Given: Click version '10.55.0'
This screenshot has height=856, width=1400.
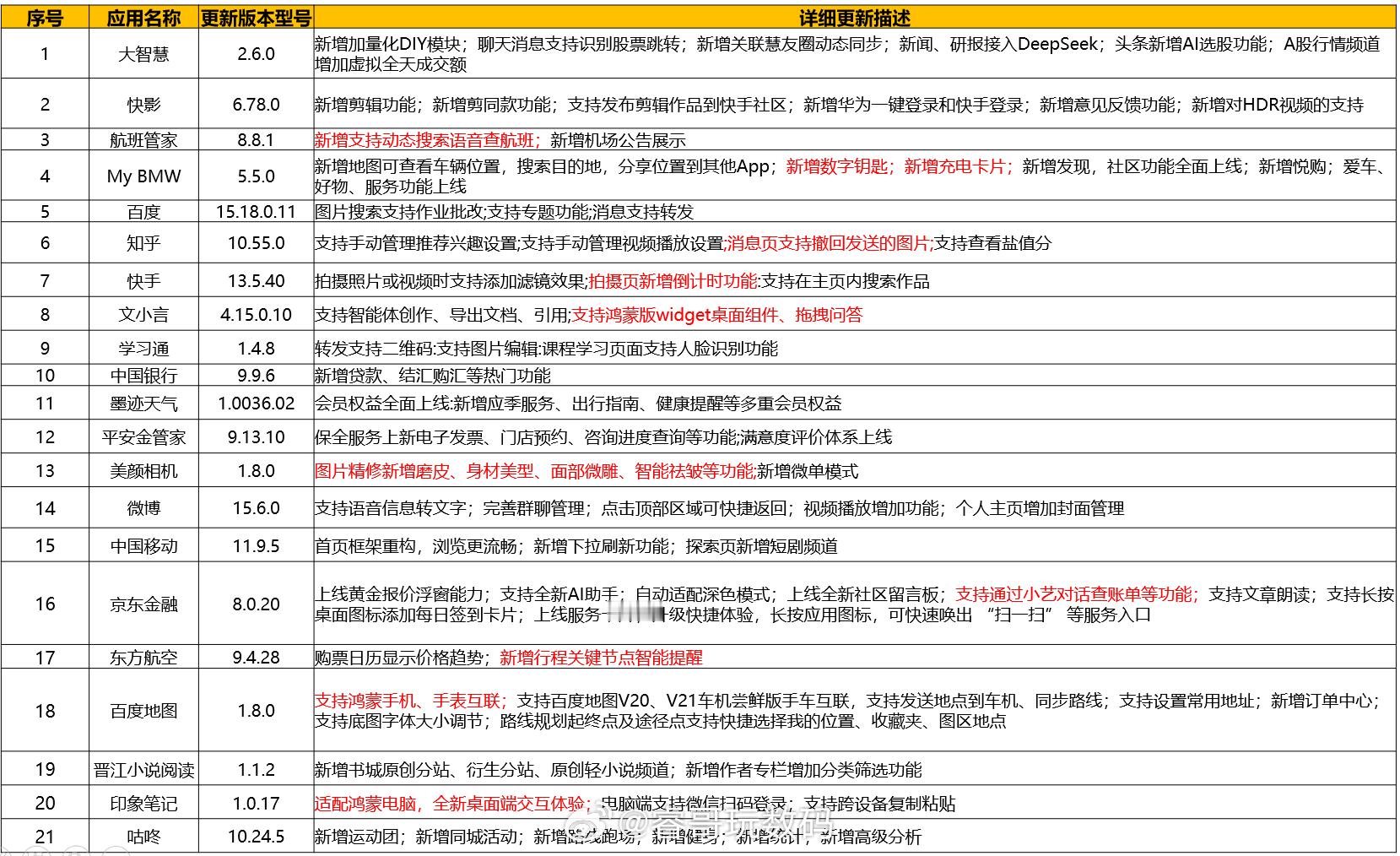Looking at the screenshot, I should pos(256,243).
